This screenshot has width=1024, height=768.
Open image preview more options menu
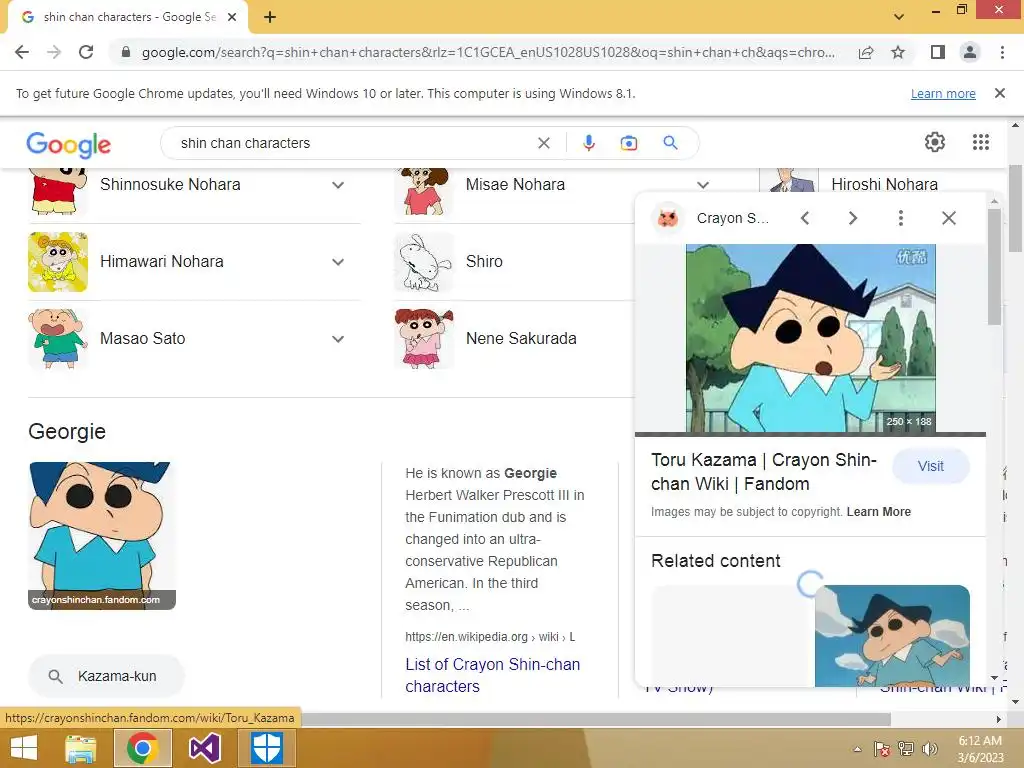901,218
